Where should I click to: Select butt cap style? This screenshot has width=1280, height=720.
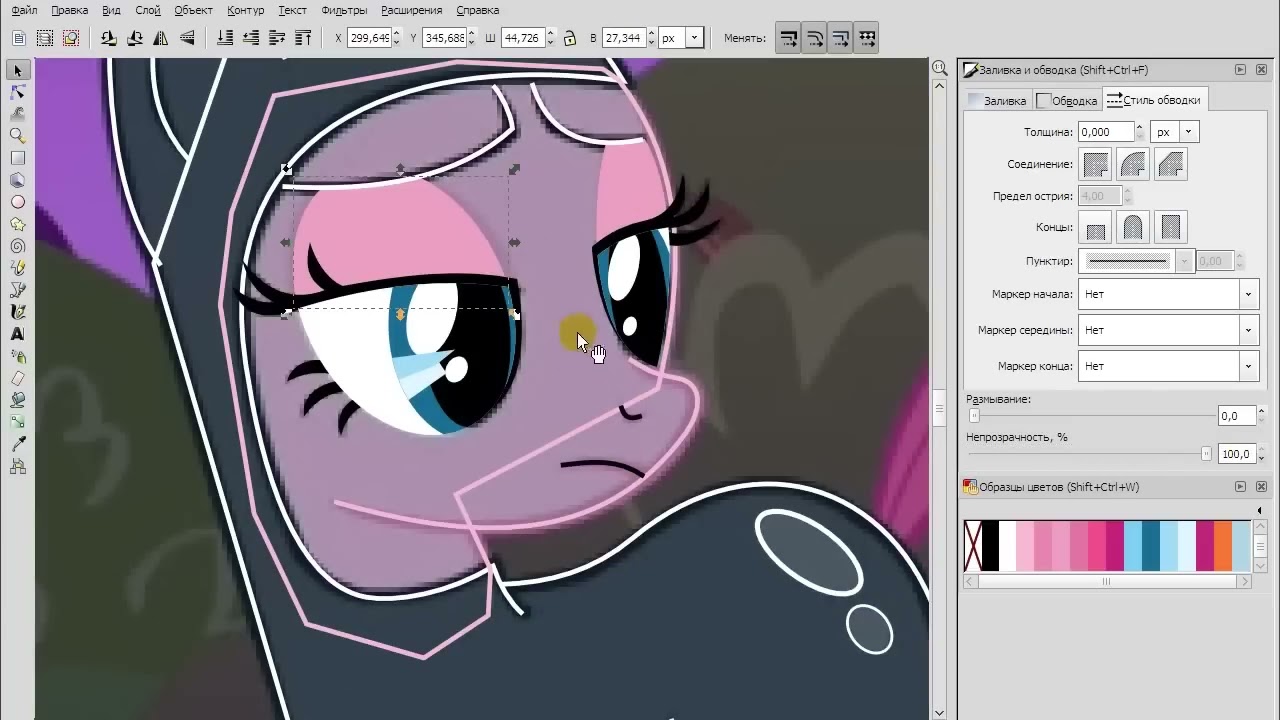pyautogui.click(x=1096, y=227)
